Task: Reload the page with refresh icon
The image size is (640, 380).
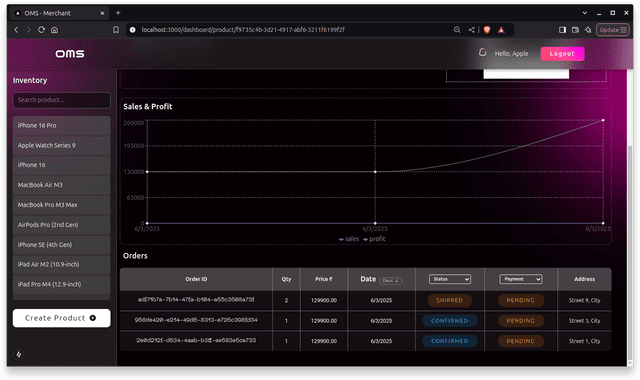Action: (41, 30)
